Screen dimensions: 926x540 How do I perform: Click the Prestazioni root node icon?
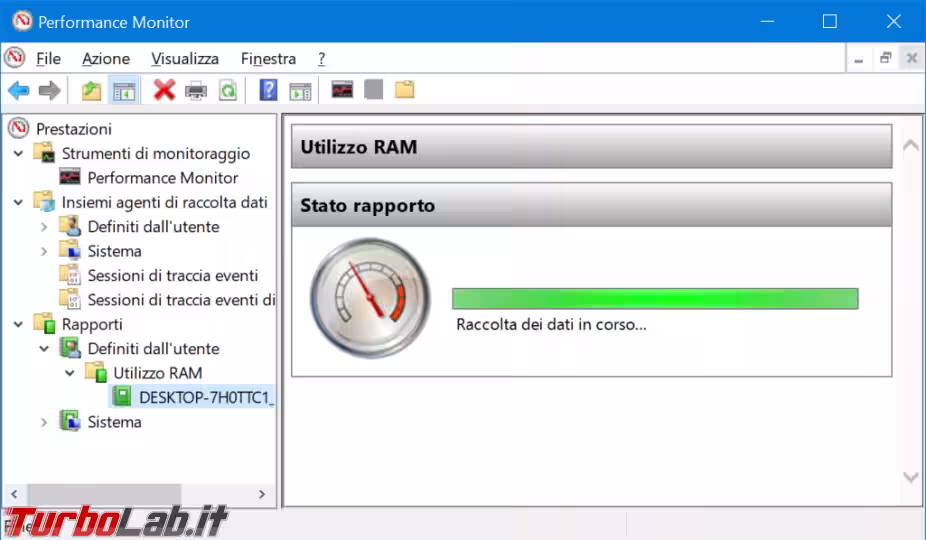point(19,128)
